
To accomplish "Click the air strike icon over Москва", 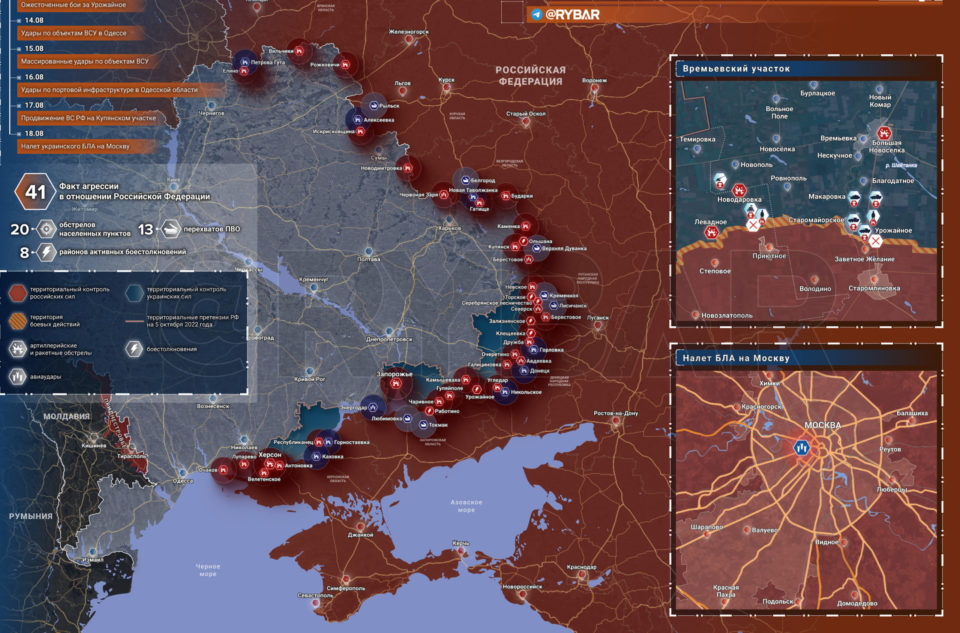I will (x=803, y=450).
